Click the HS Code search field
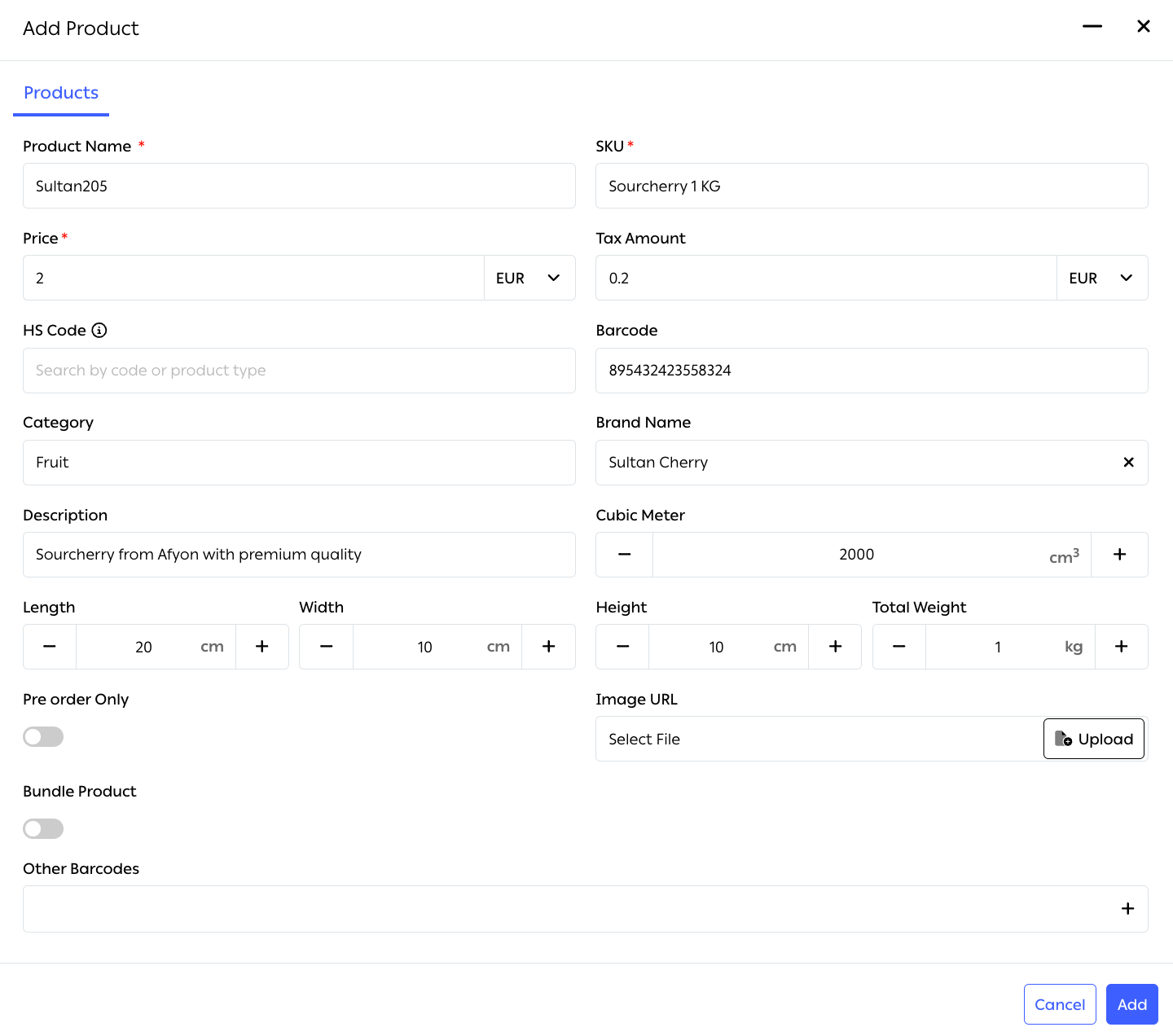This screenshot has height=1036, width=1173. 299,371
